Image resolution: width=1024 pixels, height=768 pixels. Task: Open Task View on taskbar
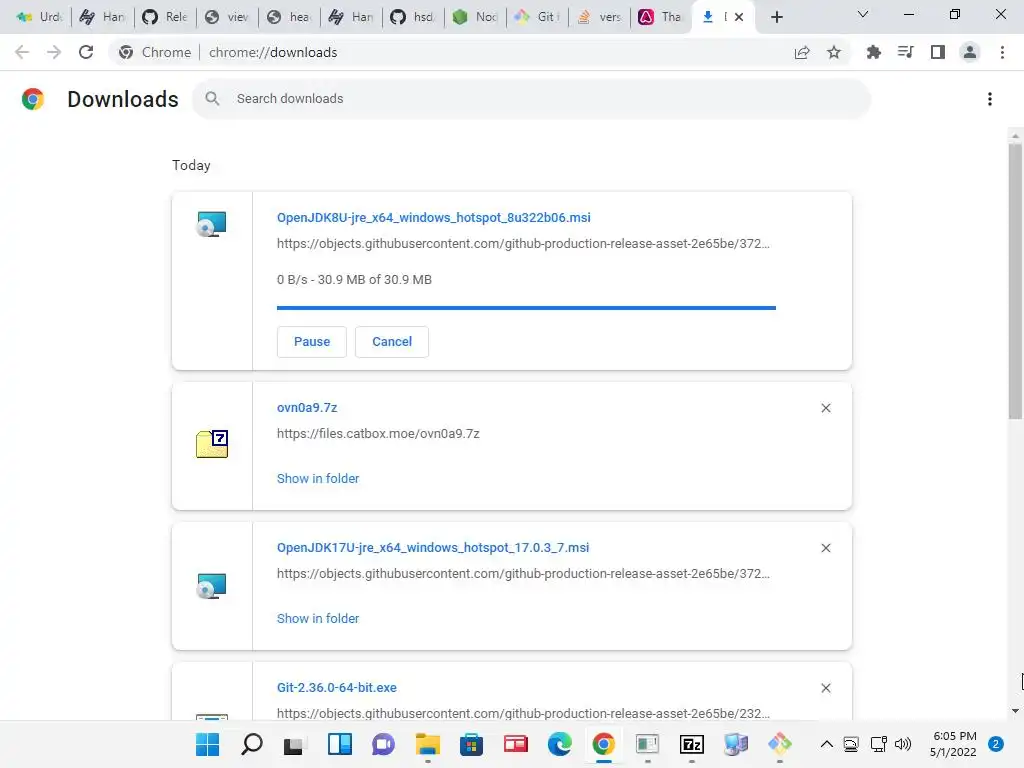tap(293, 744)
